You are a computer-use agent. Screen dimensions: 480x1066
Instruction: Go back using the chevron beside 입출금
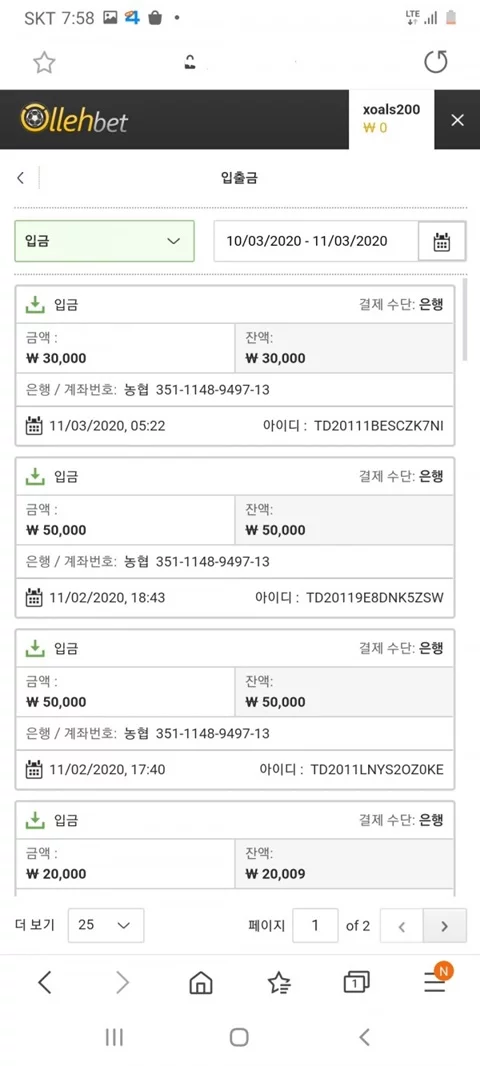[x=20, y=178]
